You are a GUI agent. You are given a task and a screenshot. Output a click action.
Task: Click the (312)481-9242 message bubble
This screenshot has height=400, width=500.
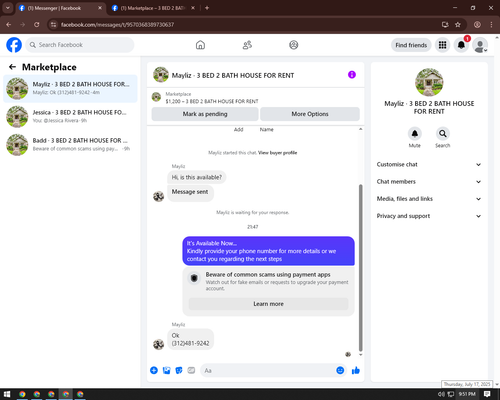[x=190, y=339]
